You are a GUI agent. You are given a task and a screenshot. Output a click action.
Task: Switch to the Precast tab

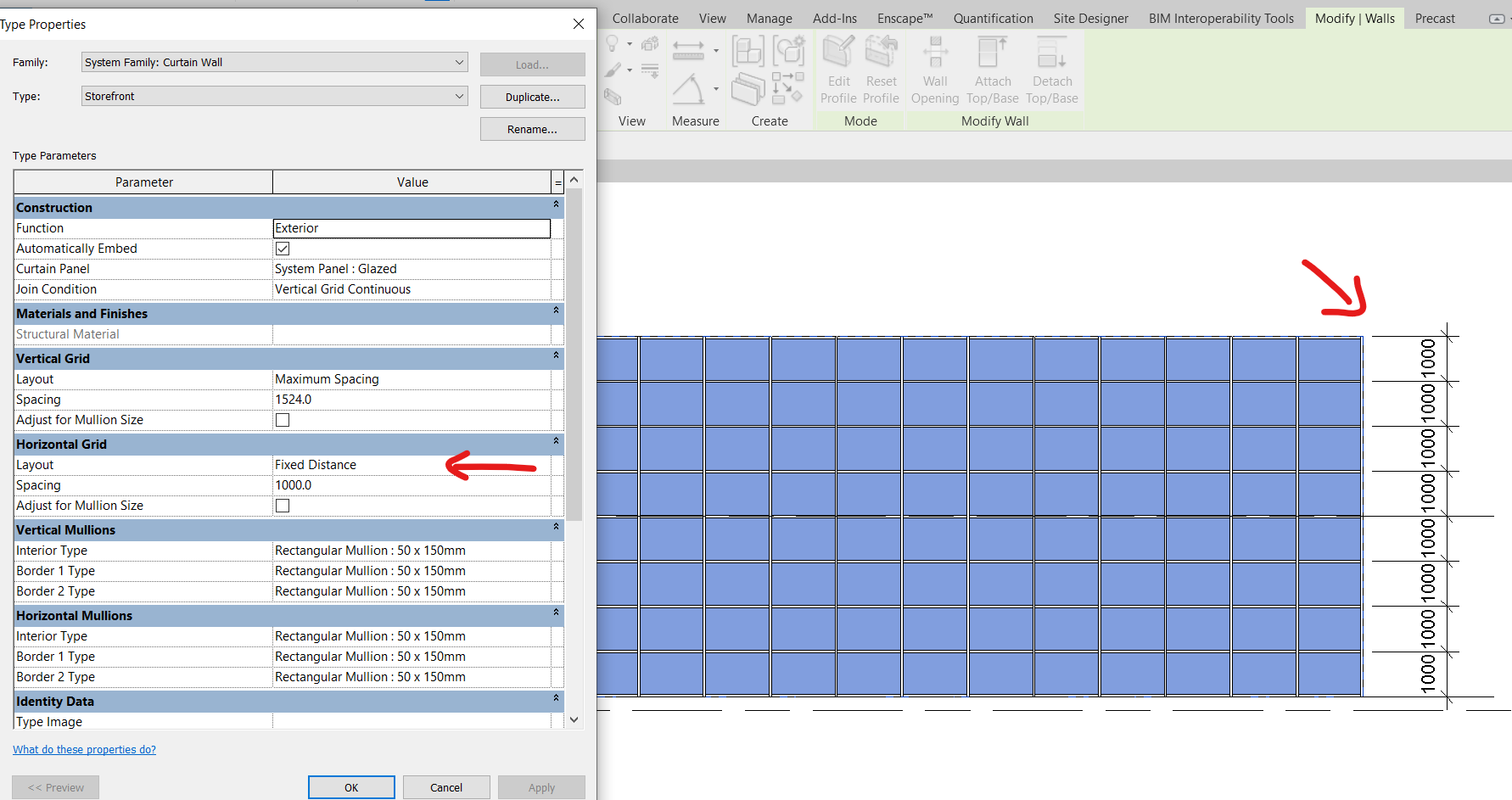(1435, 19)
